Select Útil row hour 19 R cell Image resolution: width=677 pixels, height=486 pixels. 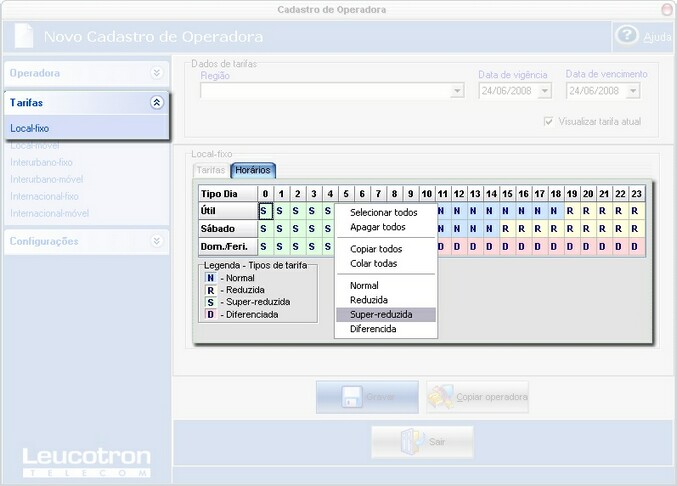[572, 211]
